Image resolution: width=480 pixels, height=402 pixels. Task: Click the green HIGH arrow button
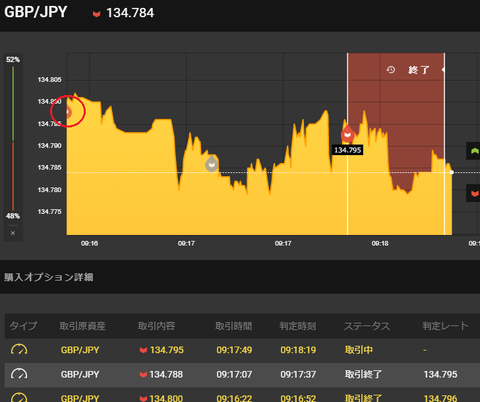point(474,151)
